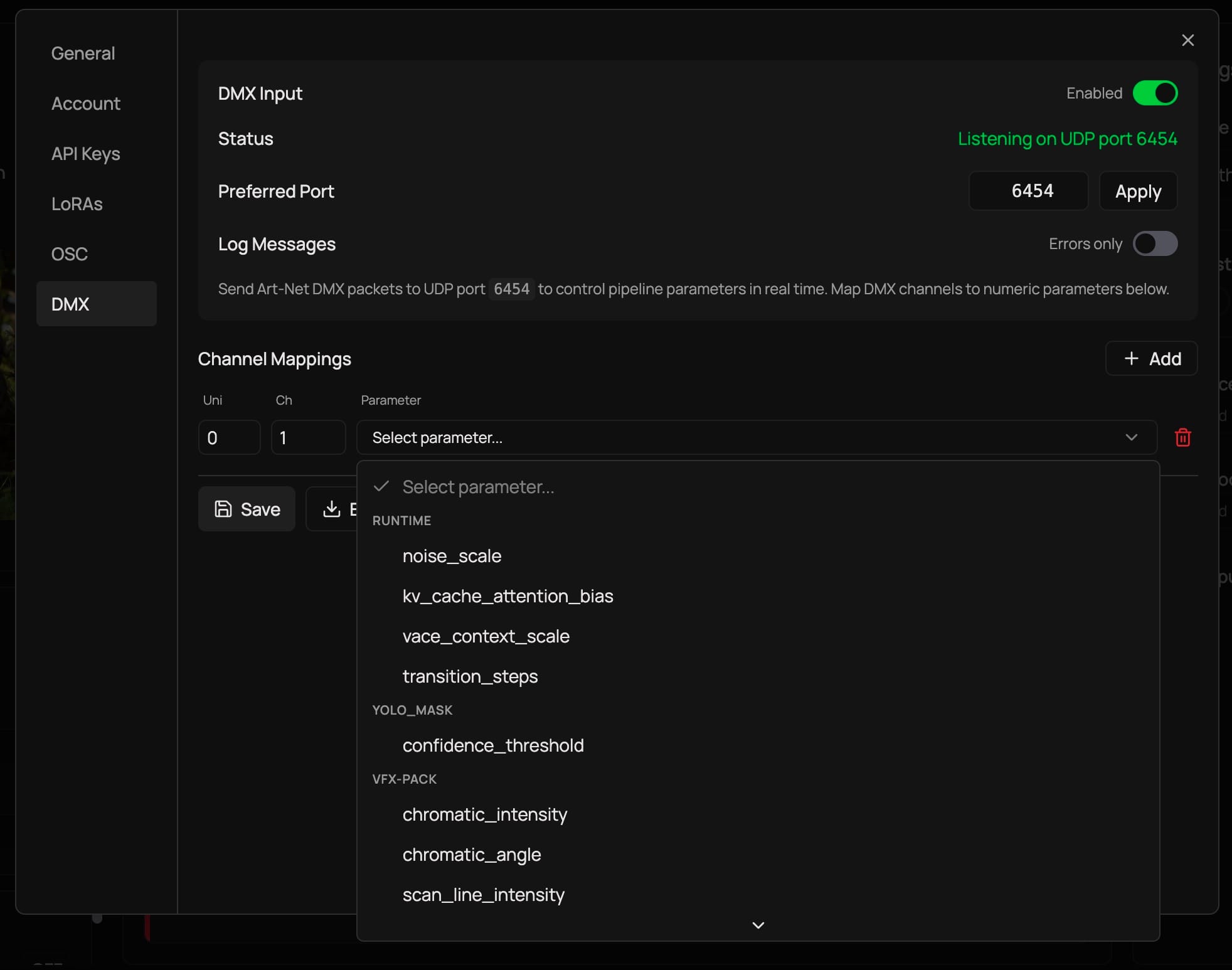Switch to the OSC settings tab
Viewport: 1232px width, 970px height.
[70, 254]
